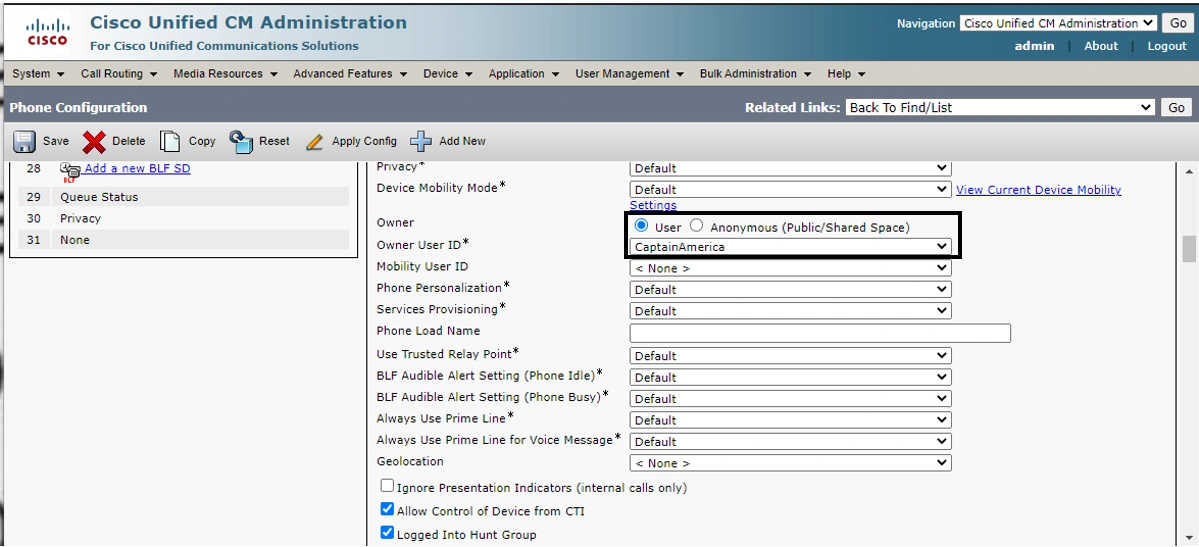This screenshot has height=547, width=1199.
Task: Click the Save disk icon
Action: (x=24, y=142)
